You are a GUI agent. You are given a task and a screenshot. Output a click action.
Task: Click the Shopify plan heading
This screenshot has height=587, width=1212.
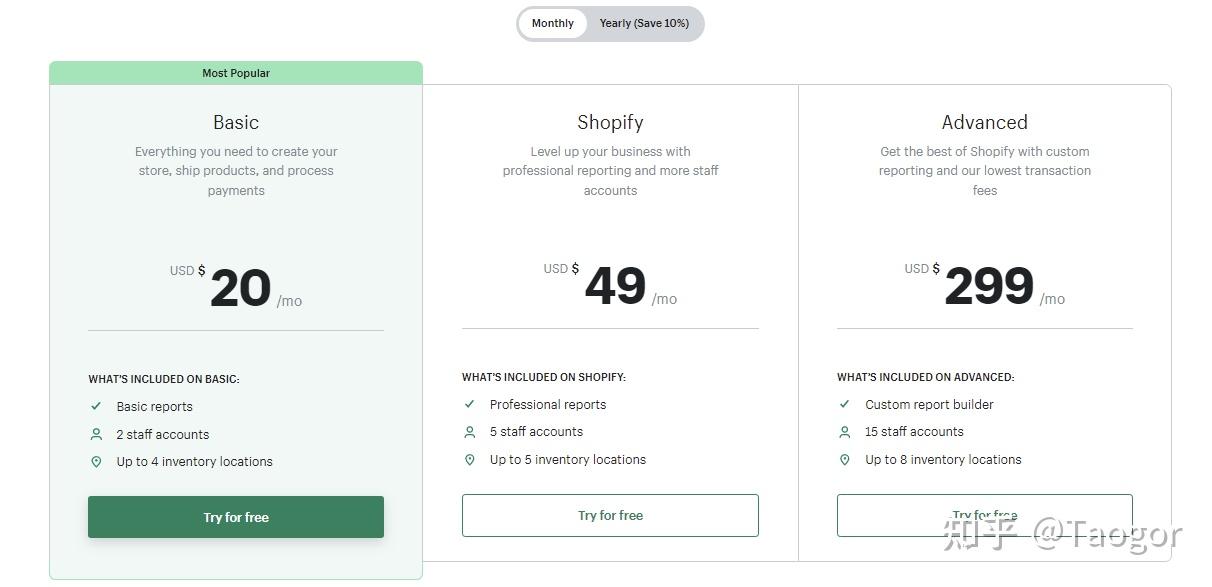610,122
